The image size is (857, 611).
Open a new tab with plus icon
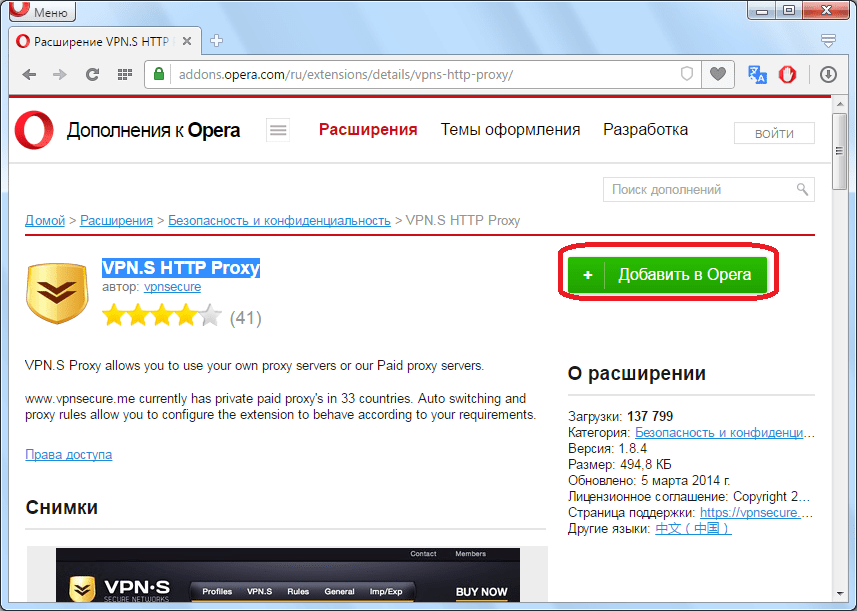coord(216,41)
